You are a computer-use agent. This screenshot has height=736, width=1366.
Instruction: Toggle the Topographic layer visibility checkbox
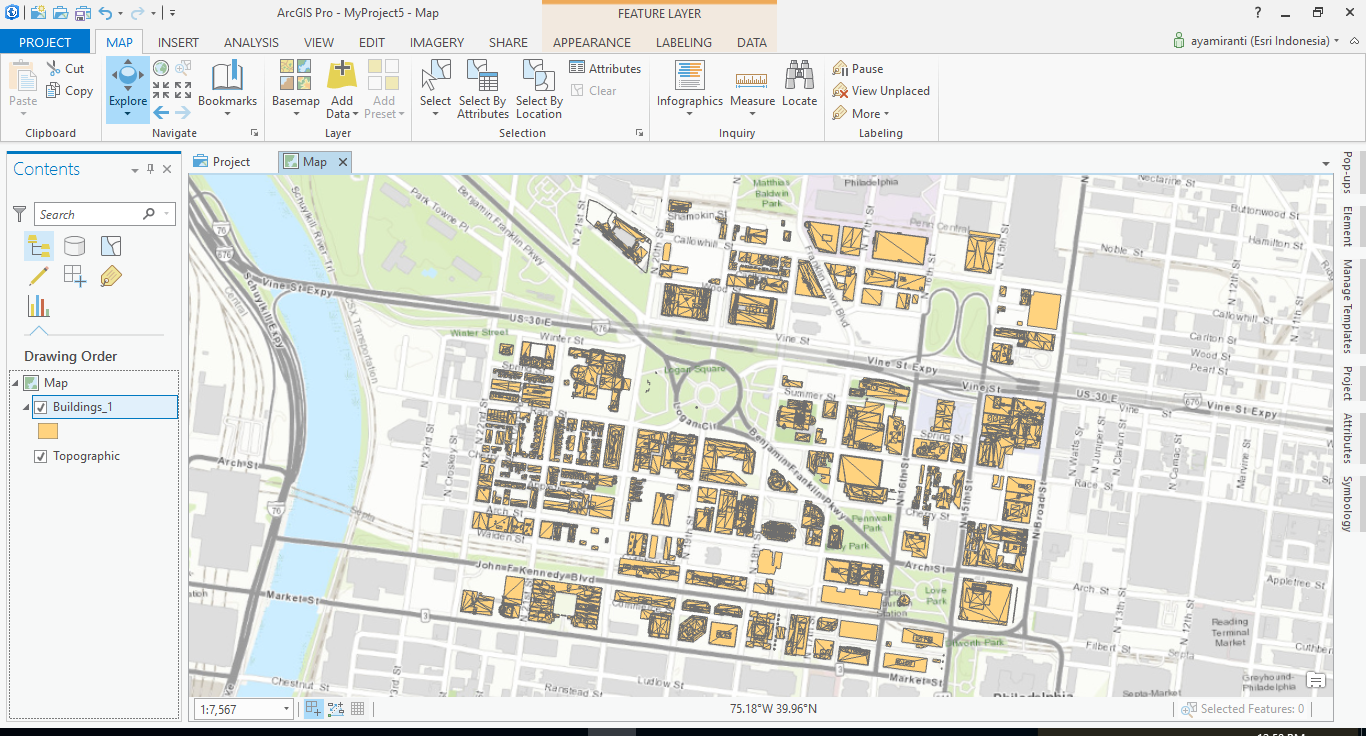[41, 456]
